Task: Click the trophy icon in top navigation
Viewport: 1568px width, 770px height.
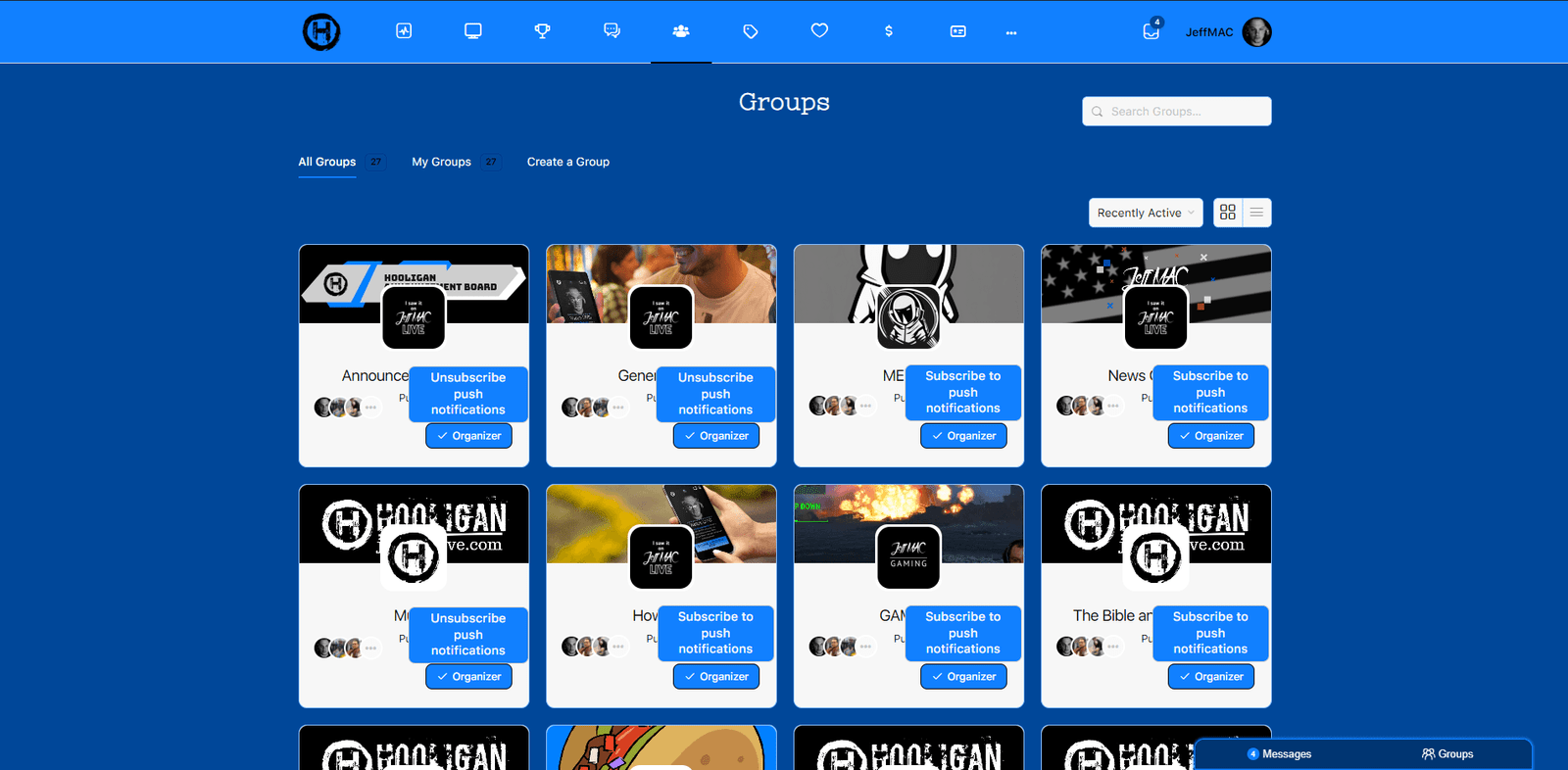Action: [x=542, y=31]
